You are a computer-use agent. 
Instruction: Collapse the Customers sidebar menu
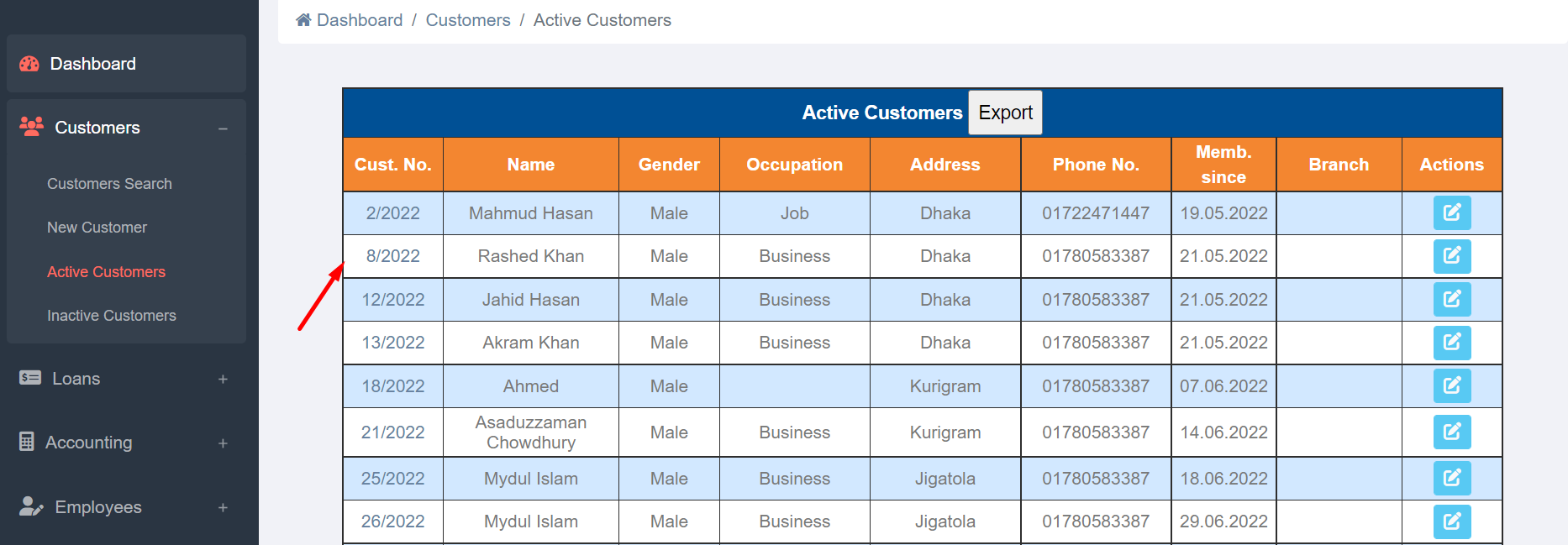coord(223,128)
